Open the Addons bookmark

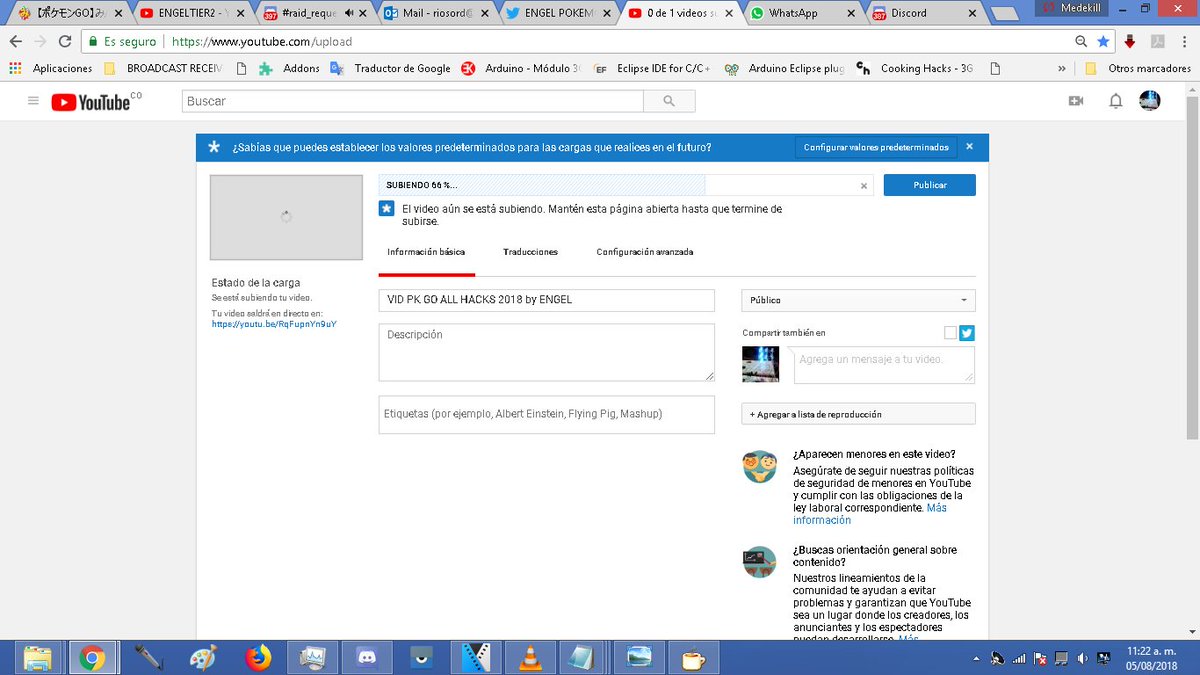(x=290, y=68)
